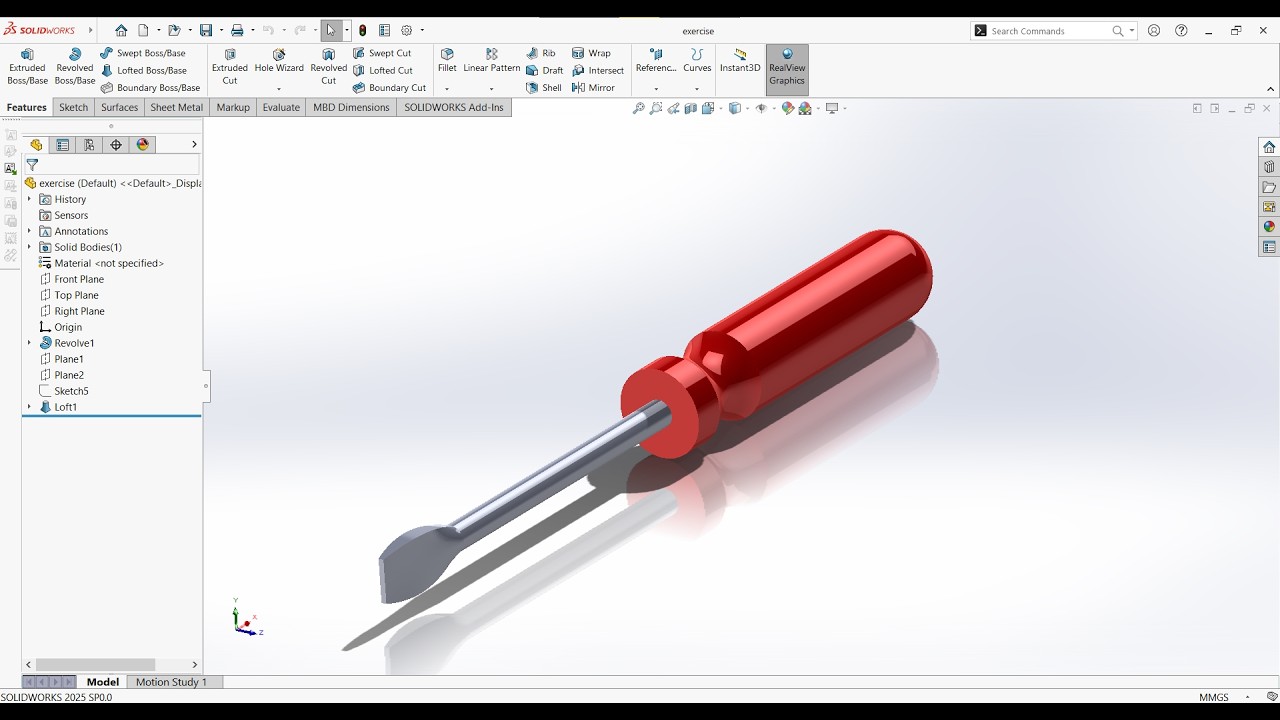Expand the Annotations node
Viewport: 1280px width, 720px height.
(29, 231)
